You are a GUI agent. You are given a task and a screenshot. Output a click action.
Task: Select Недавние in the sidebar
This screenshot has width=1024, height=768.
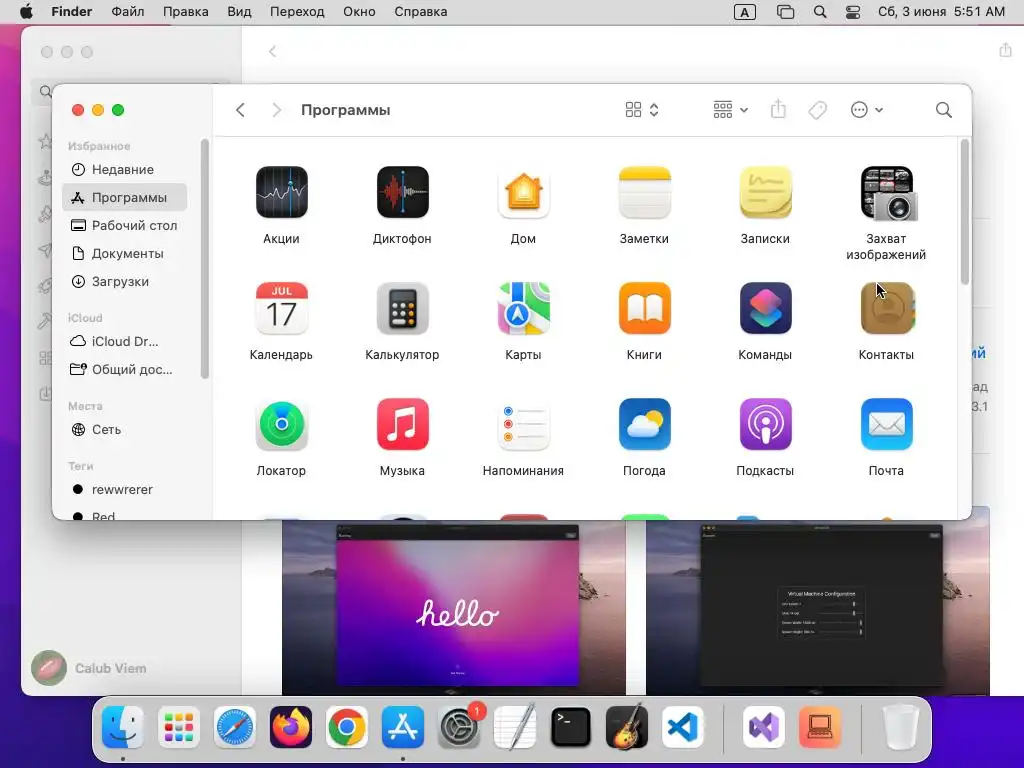[125, 169]
